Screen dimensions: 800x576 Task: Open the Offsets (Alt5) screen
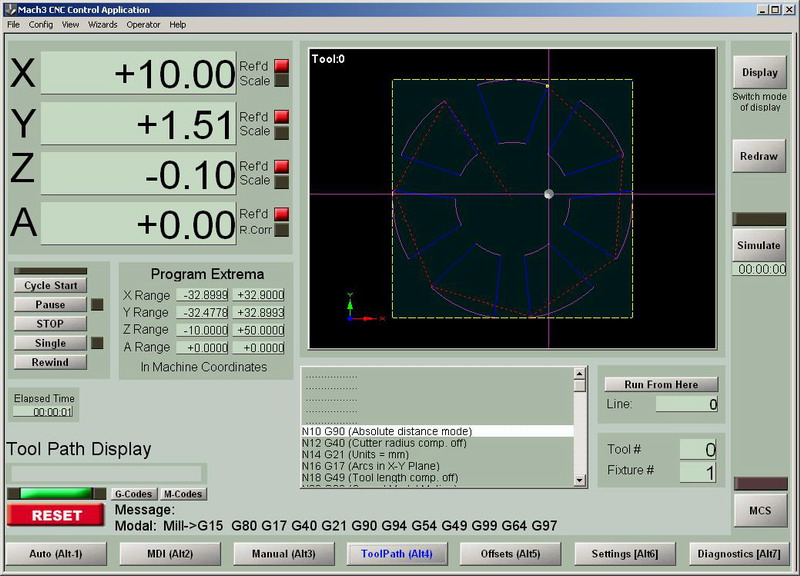(x=510, y=554)
